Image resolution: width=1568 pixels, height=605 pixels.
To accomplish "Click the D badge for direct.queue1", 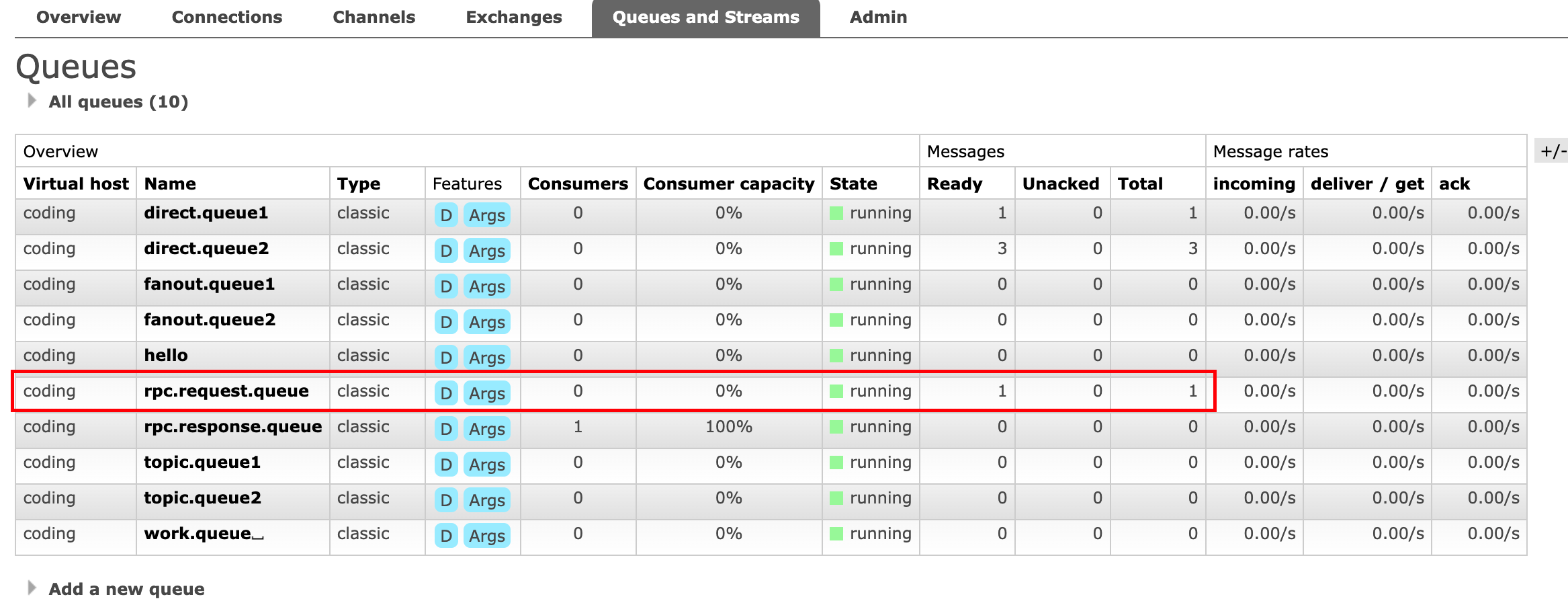I will [x=445, y=215].
